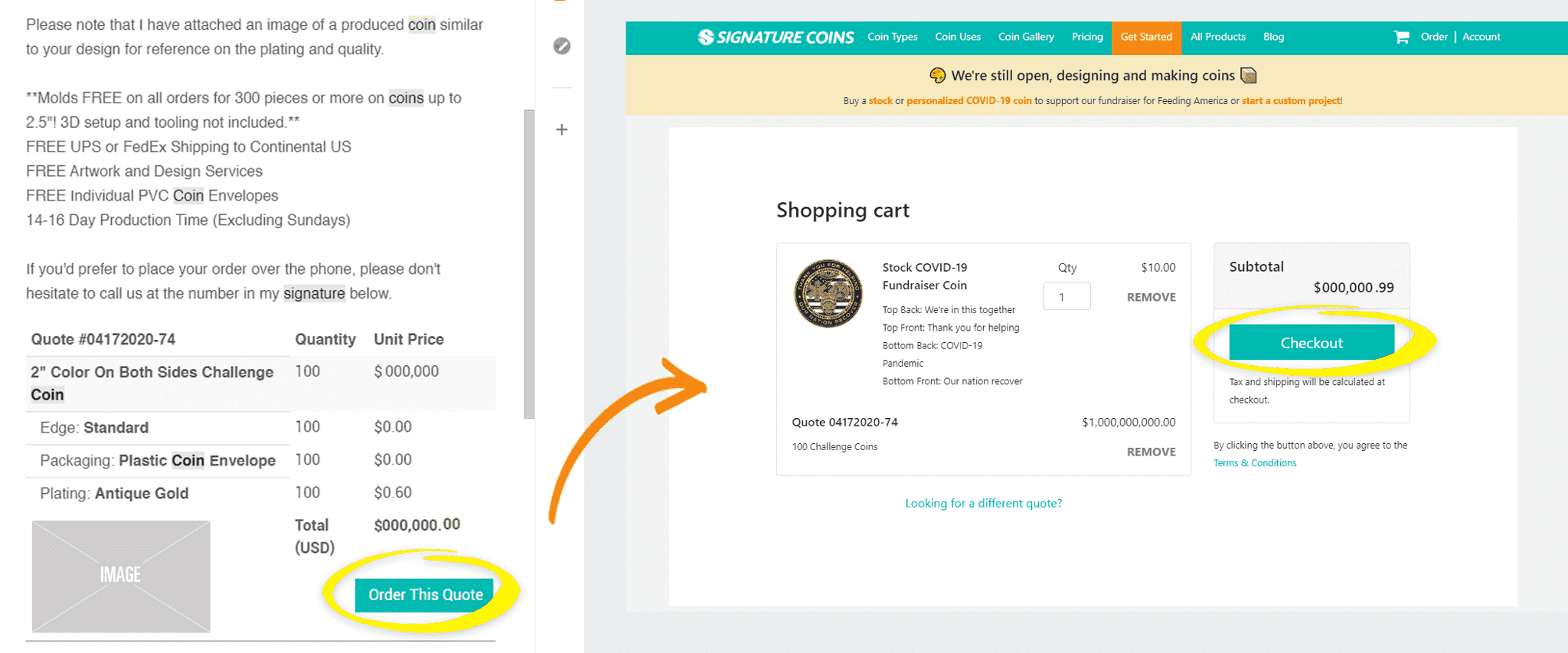Click the Order This Quote button
The image size is (1568, 653).
pyautogui.click(x=425, y=595)
